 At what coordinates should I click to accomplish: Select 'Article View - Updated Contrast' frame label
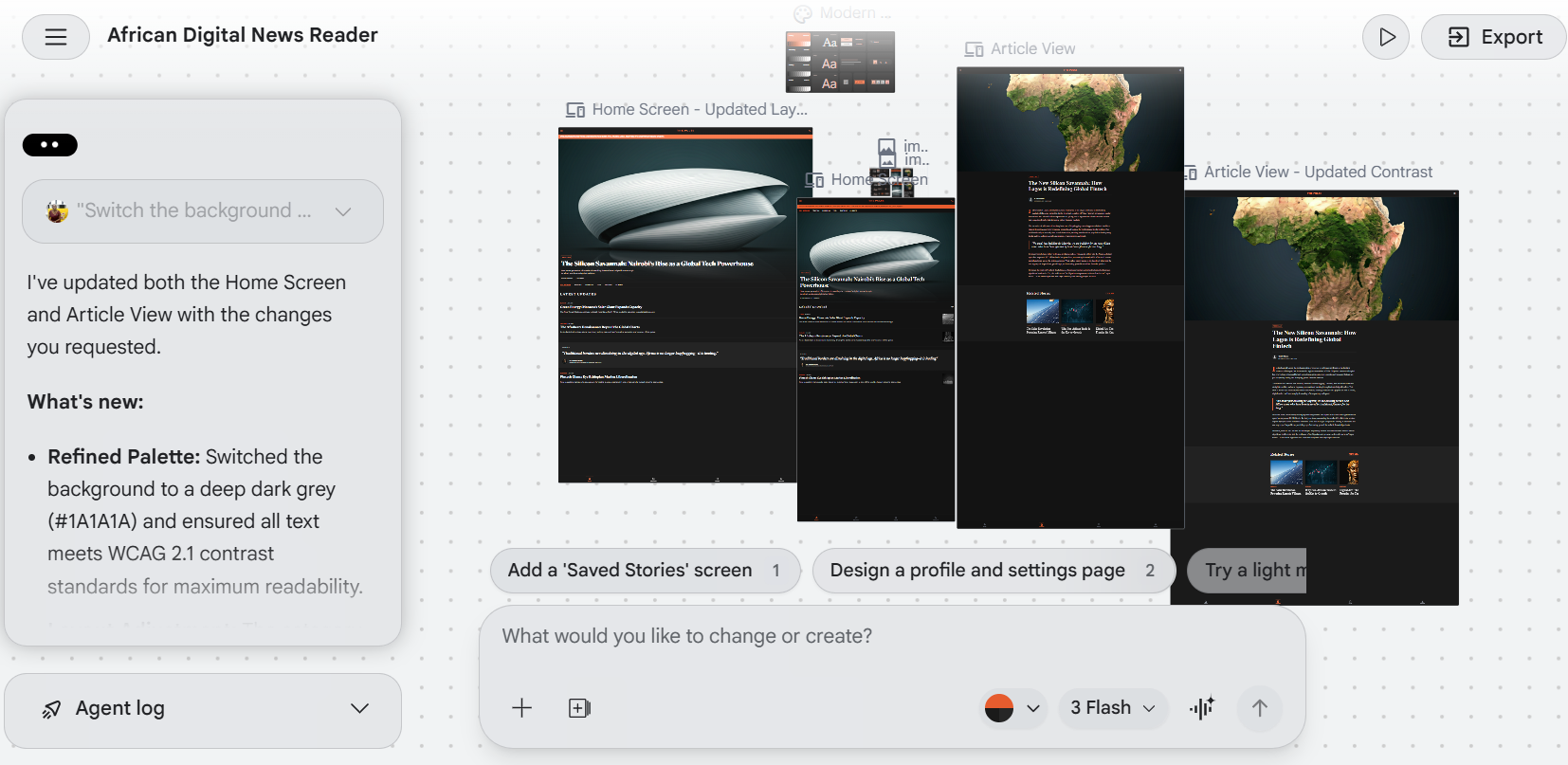(1318, 173)
